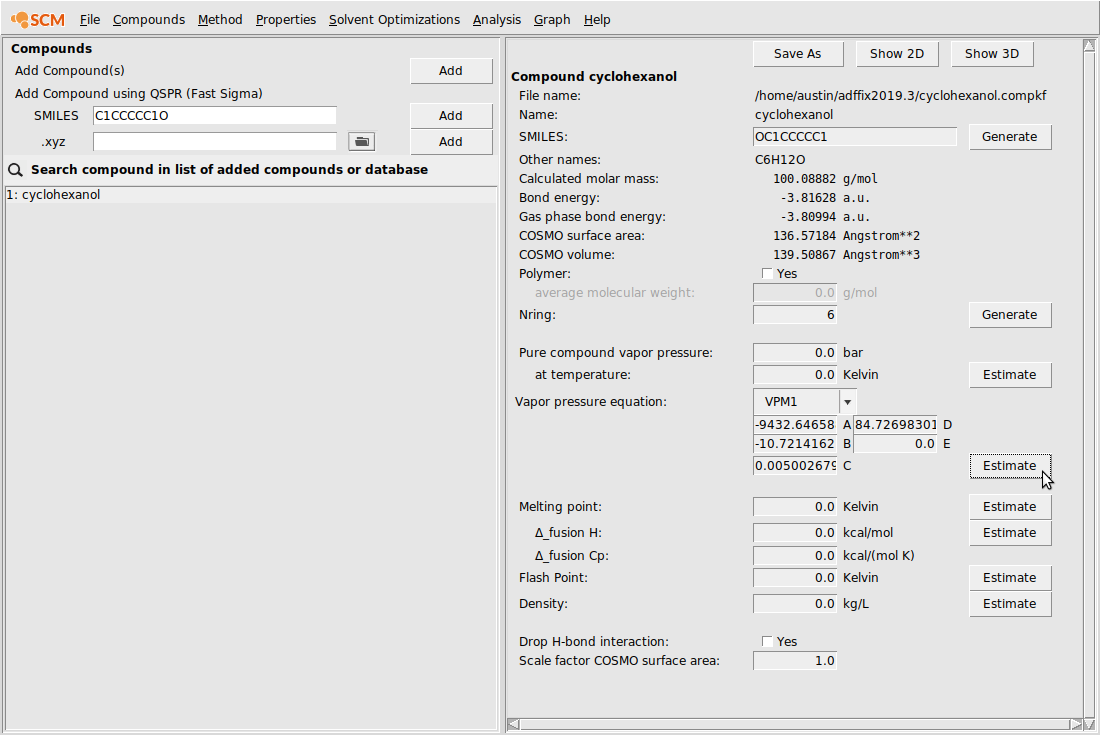The image size is (1100, 735).
Task: Click the SMILES input field C1CCCCC1O
Action: 215,116
